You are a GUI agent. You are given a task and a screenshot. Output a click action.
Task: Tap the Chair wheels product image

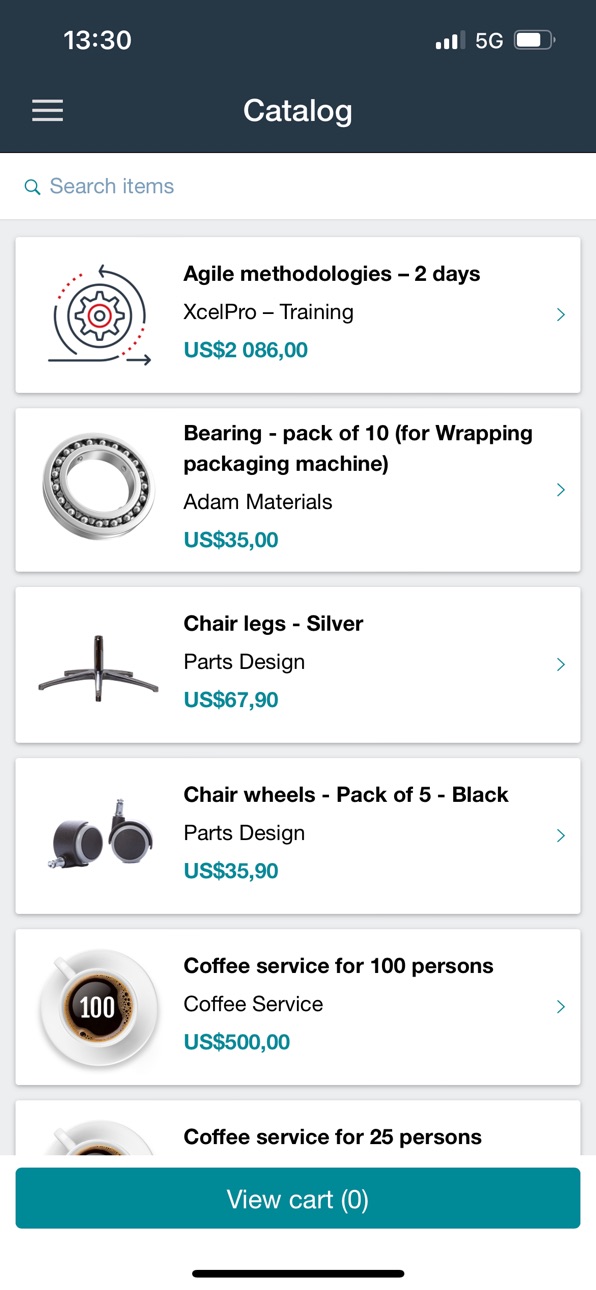[99, 836]
